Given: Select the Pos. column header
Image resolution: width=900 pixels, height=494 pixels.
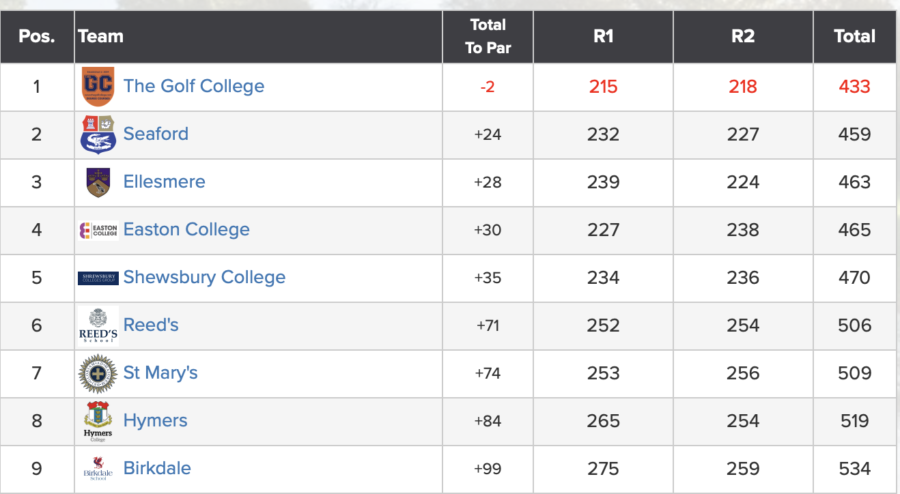Looking at the screenshot, I should pyautogui.click(x=37, y=37).
